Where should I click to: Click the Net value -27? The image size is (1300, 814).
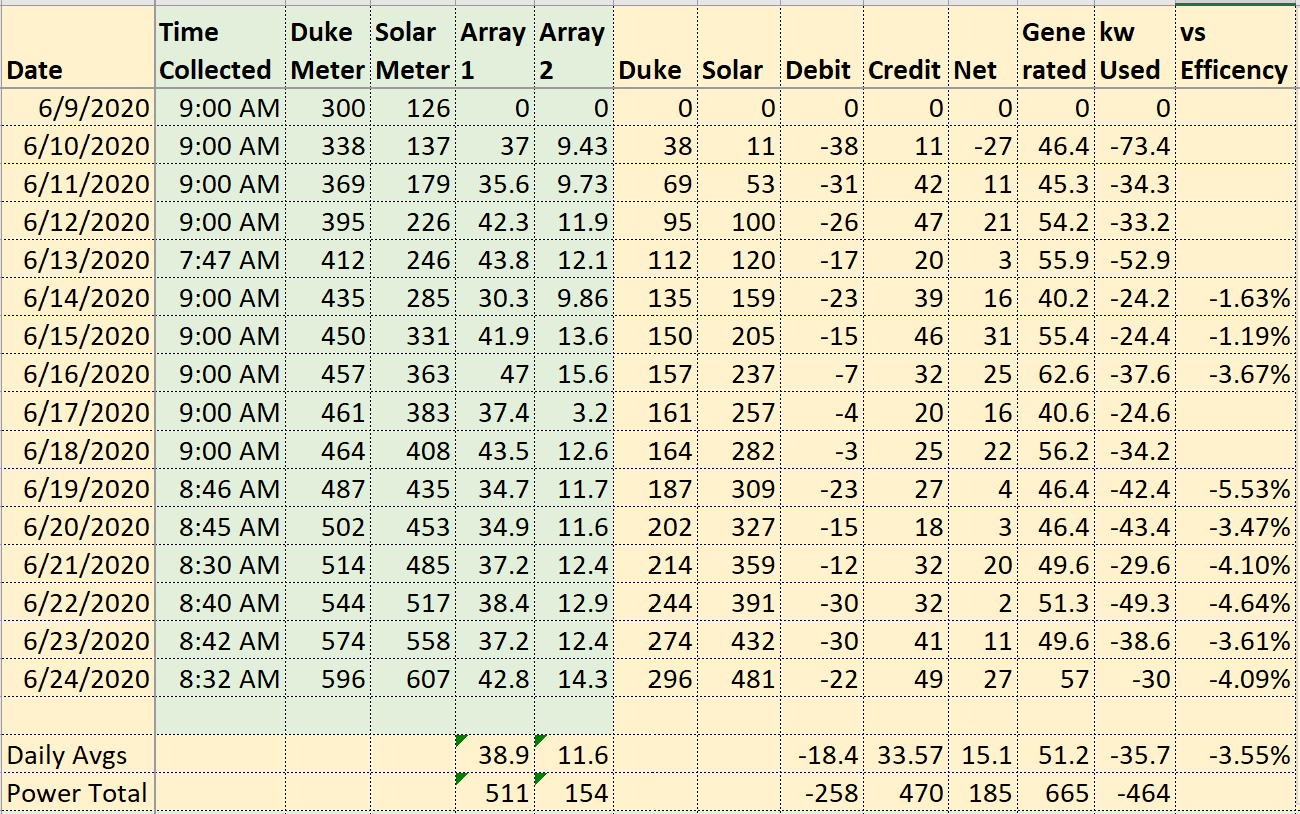[x=983, y=146]
